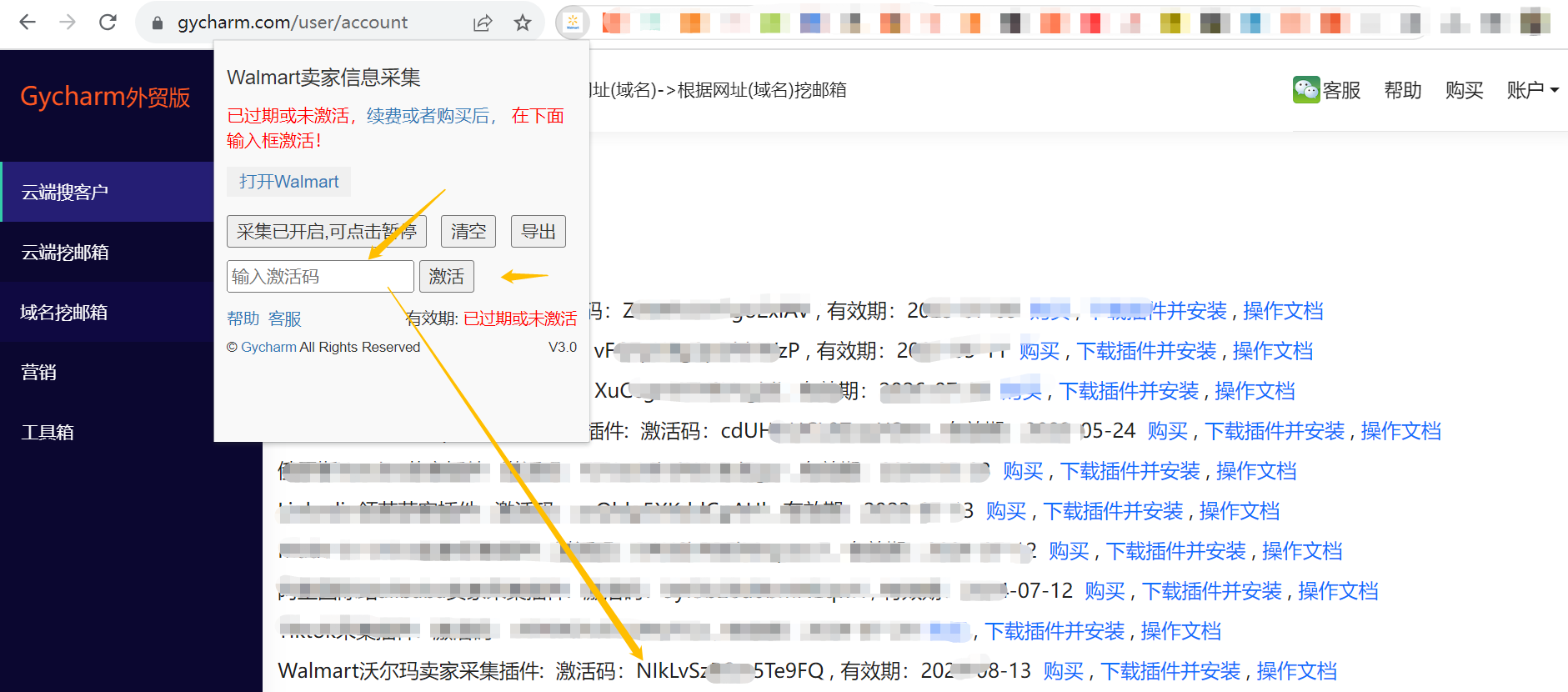View site info via the padlock icon
Screen dimensions: 1568x692
pyautogui.click(x=157, y=23)
